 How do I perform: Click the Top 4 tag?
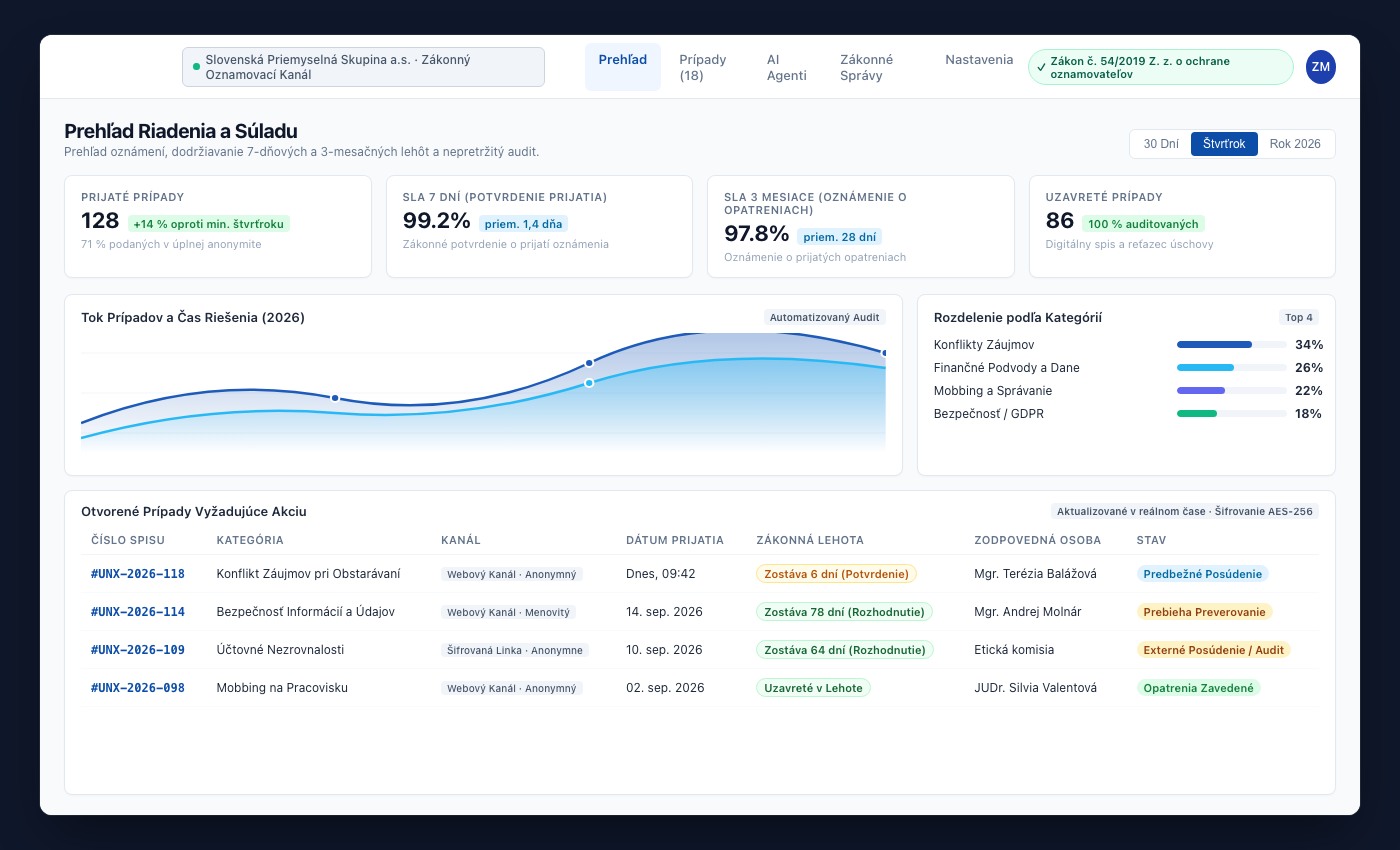tap(1299, 317)
